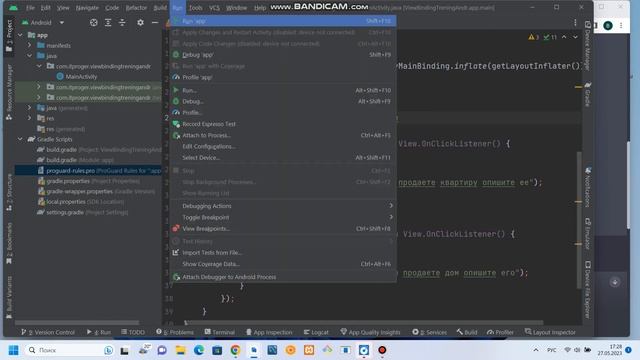Select Show Coverage Data entry

click(x=283, y=264)
